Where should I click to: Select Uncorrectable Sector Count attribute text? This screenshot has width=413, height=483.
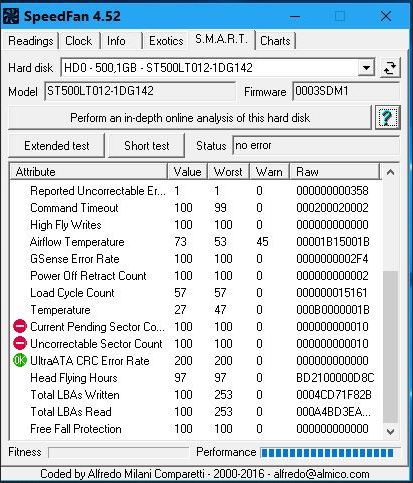(x=96, y=344)
